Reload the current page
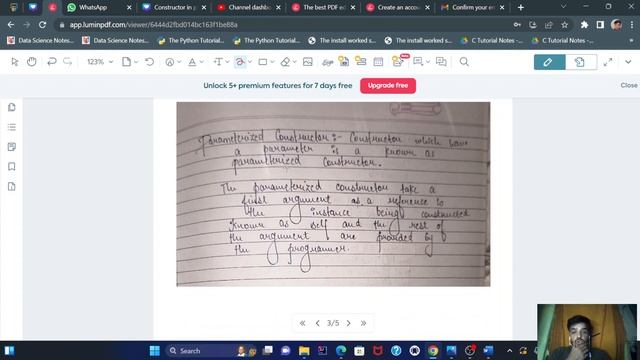This screenshot has height=360, width=640. click(42, 25)
